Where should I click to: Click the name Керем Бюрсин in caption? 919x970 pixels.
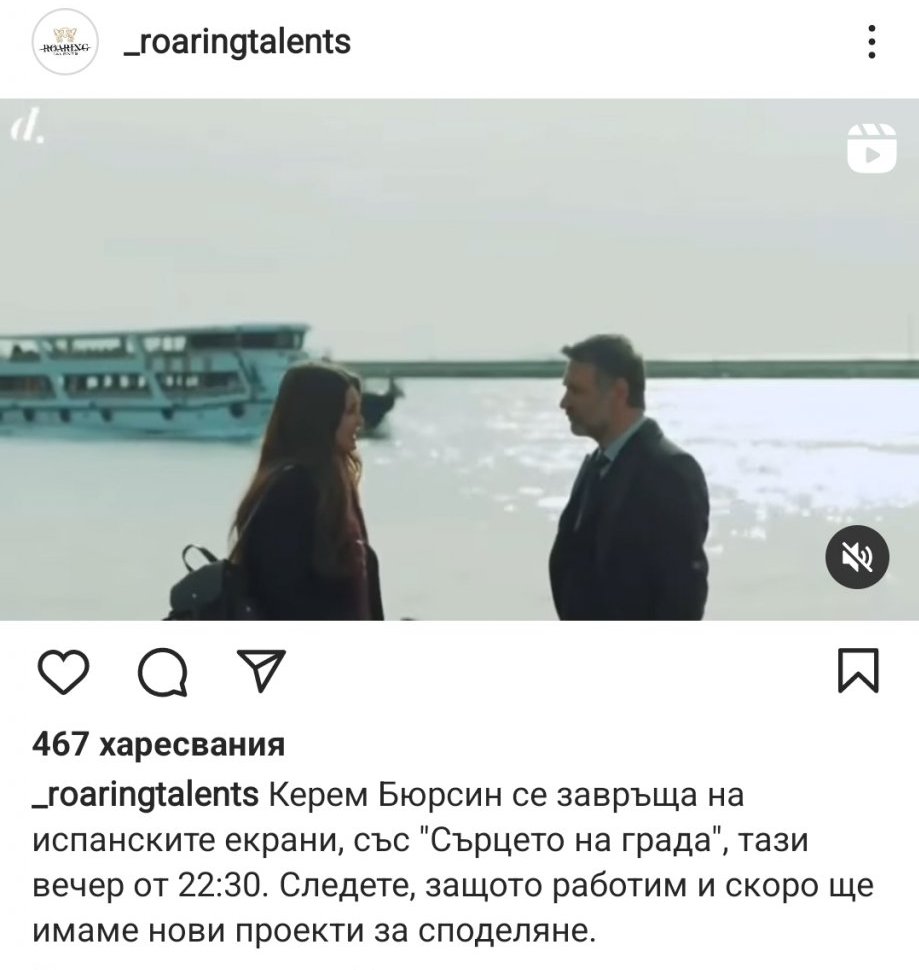coord(385,795)
